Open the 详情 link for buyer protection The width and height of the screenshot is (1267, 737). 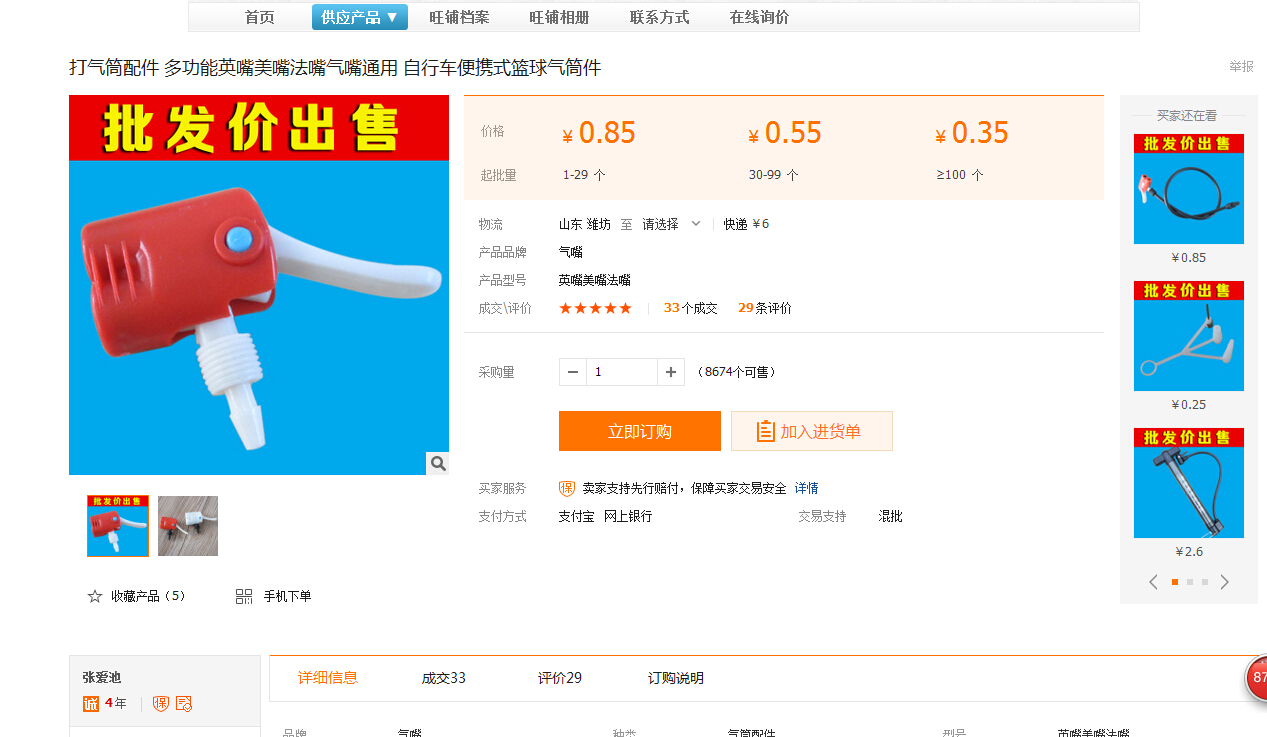806,488
